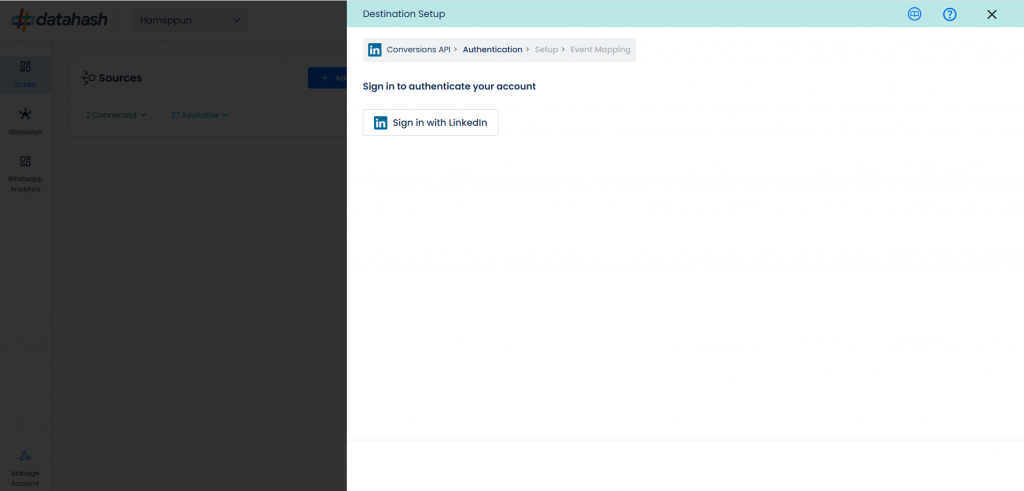The image size is (1024, 491).
Task: Select the Authentication breadcrumb step
Action: tap(492, 50)
